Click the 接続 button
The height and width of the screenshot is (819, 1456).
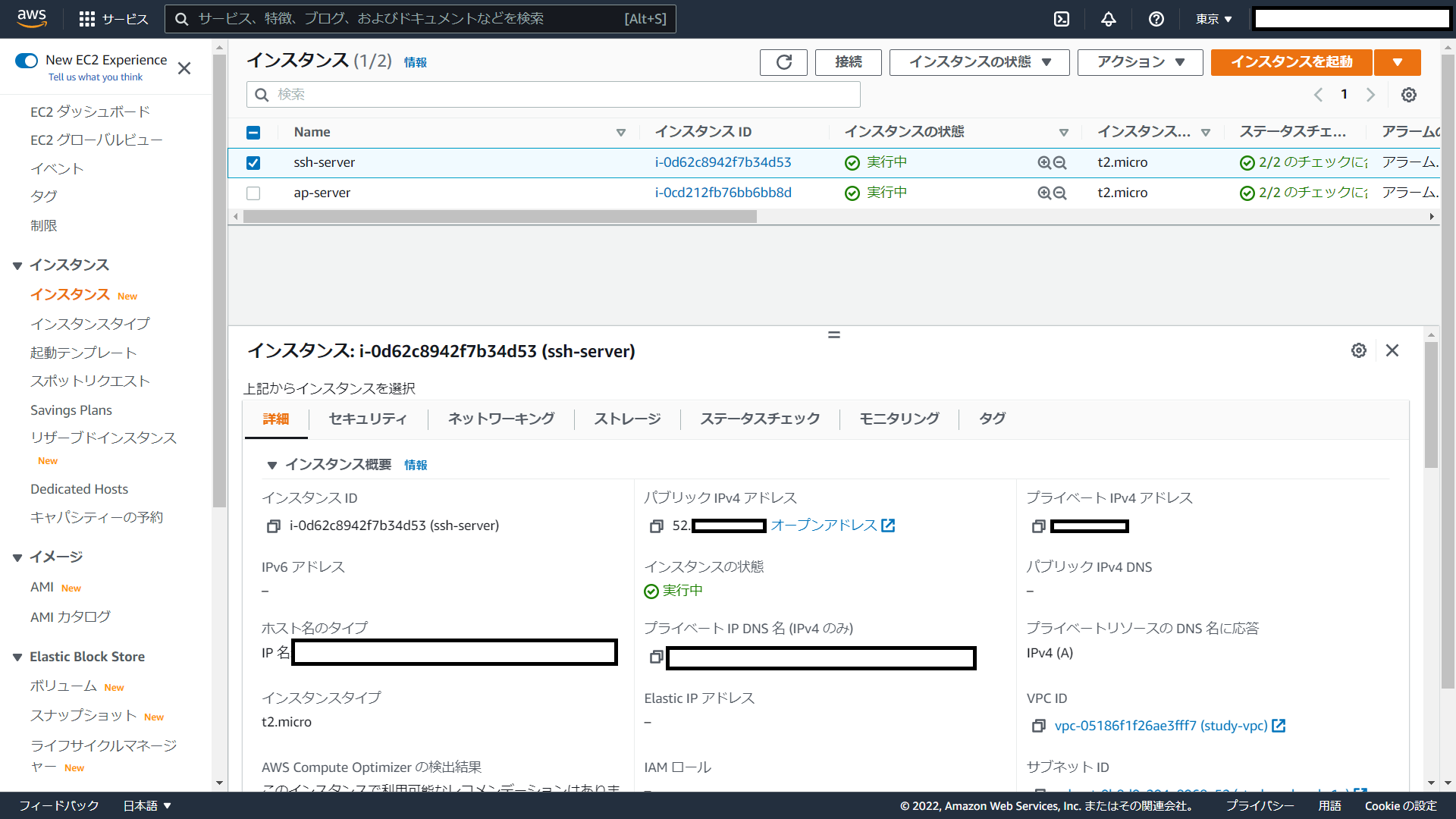[848, 62]
